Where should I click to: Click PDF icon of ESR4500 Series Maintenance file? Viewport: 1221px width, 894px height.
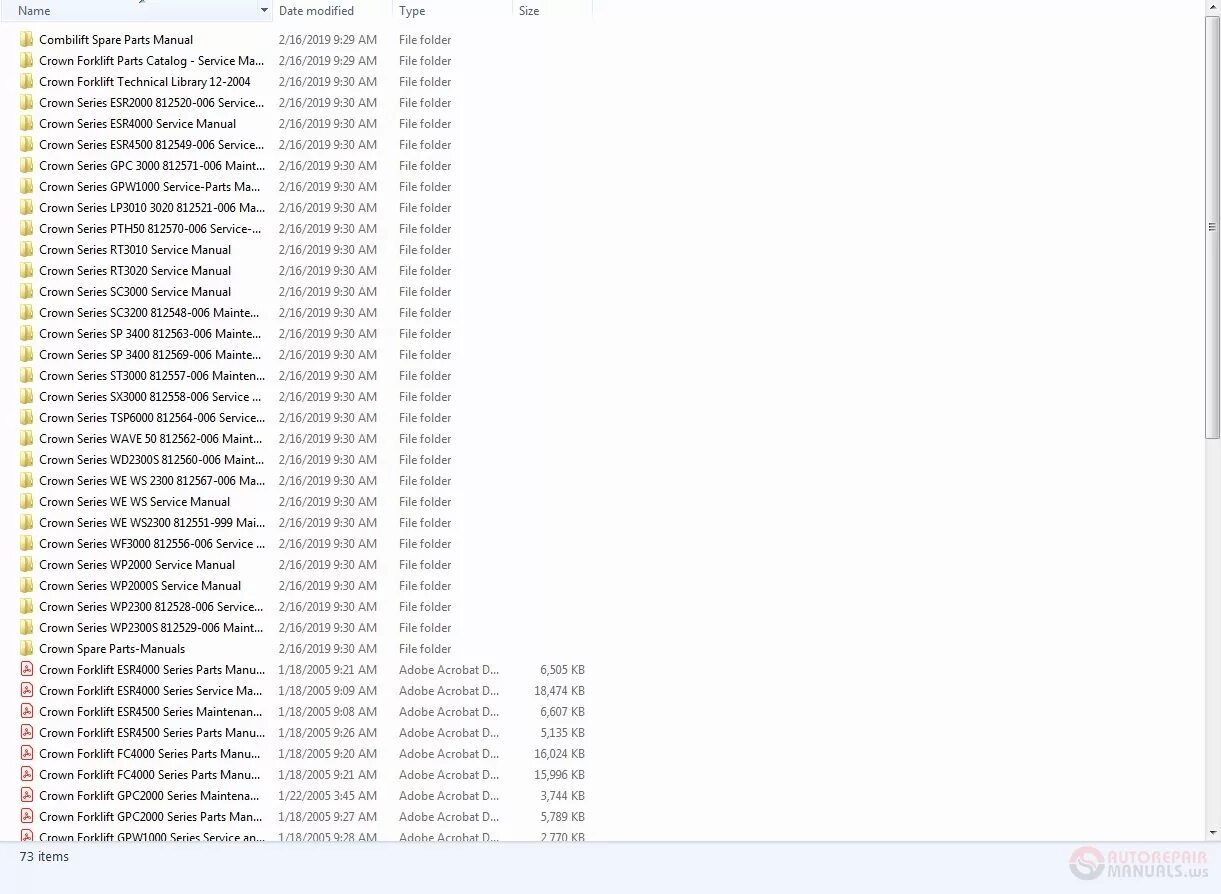pyautogui.click(x=27, y=712)
